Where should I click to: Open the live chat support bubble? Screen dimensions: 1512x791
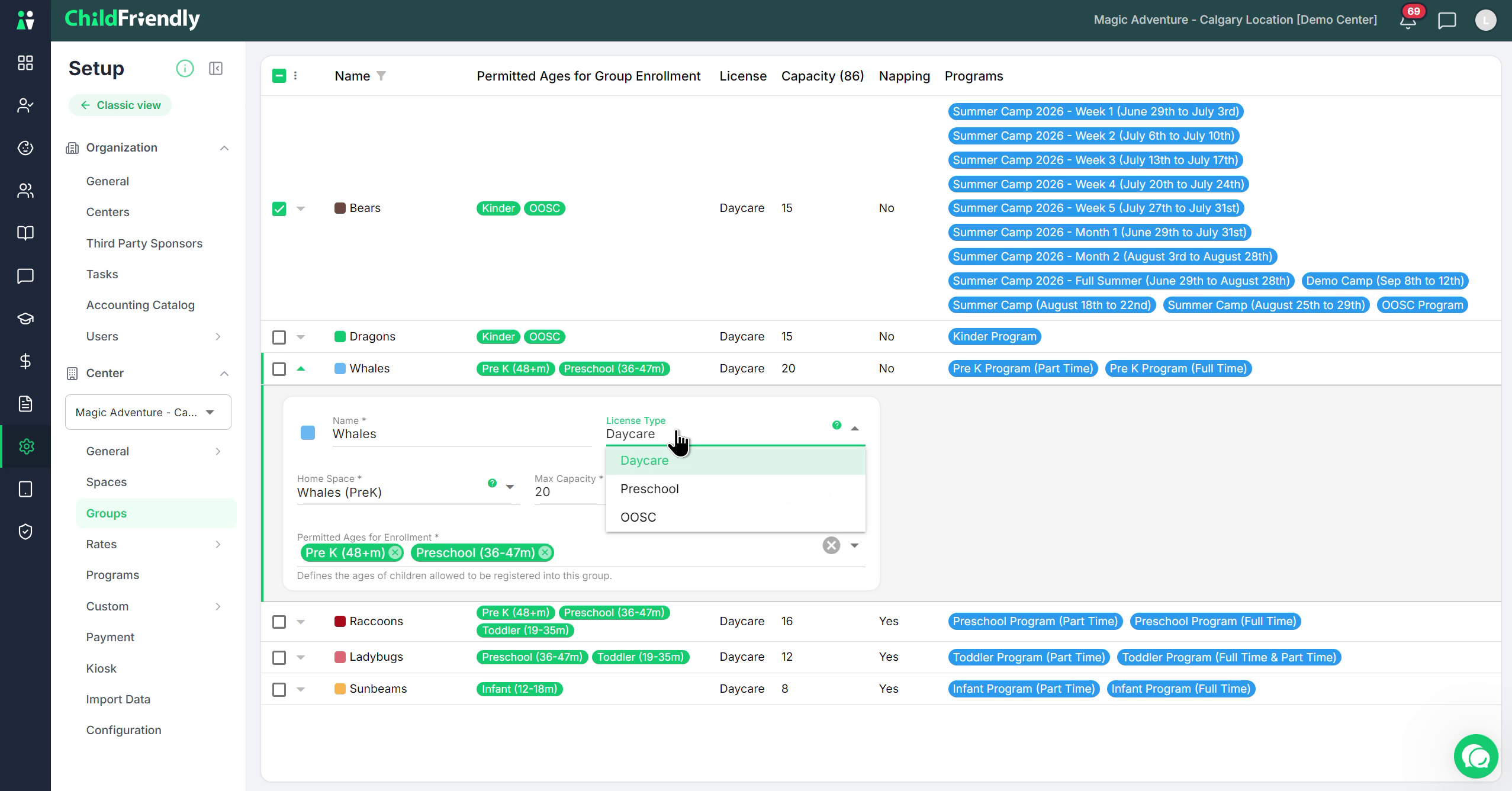click(x=1476, y=756)
